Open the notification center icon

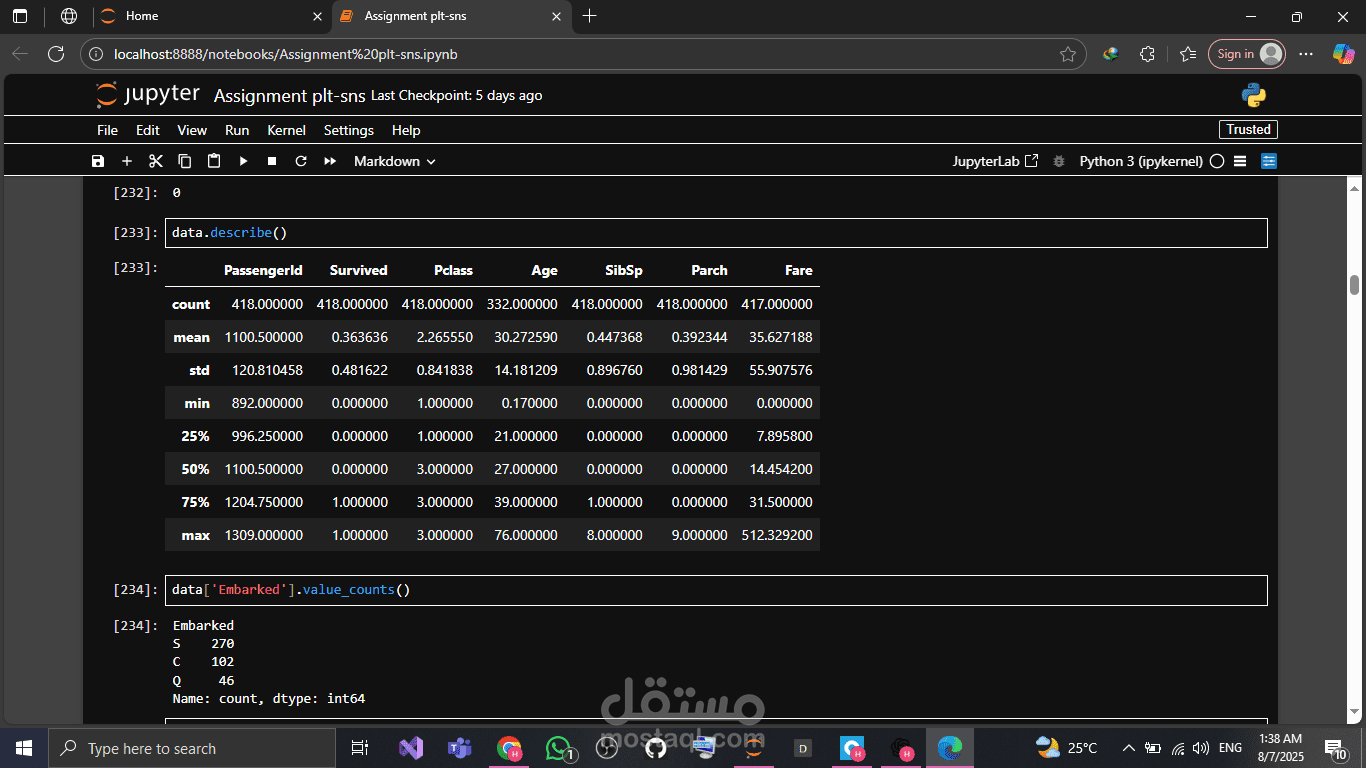point(1335,748)
